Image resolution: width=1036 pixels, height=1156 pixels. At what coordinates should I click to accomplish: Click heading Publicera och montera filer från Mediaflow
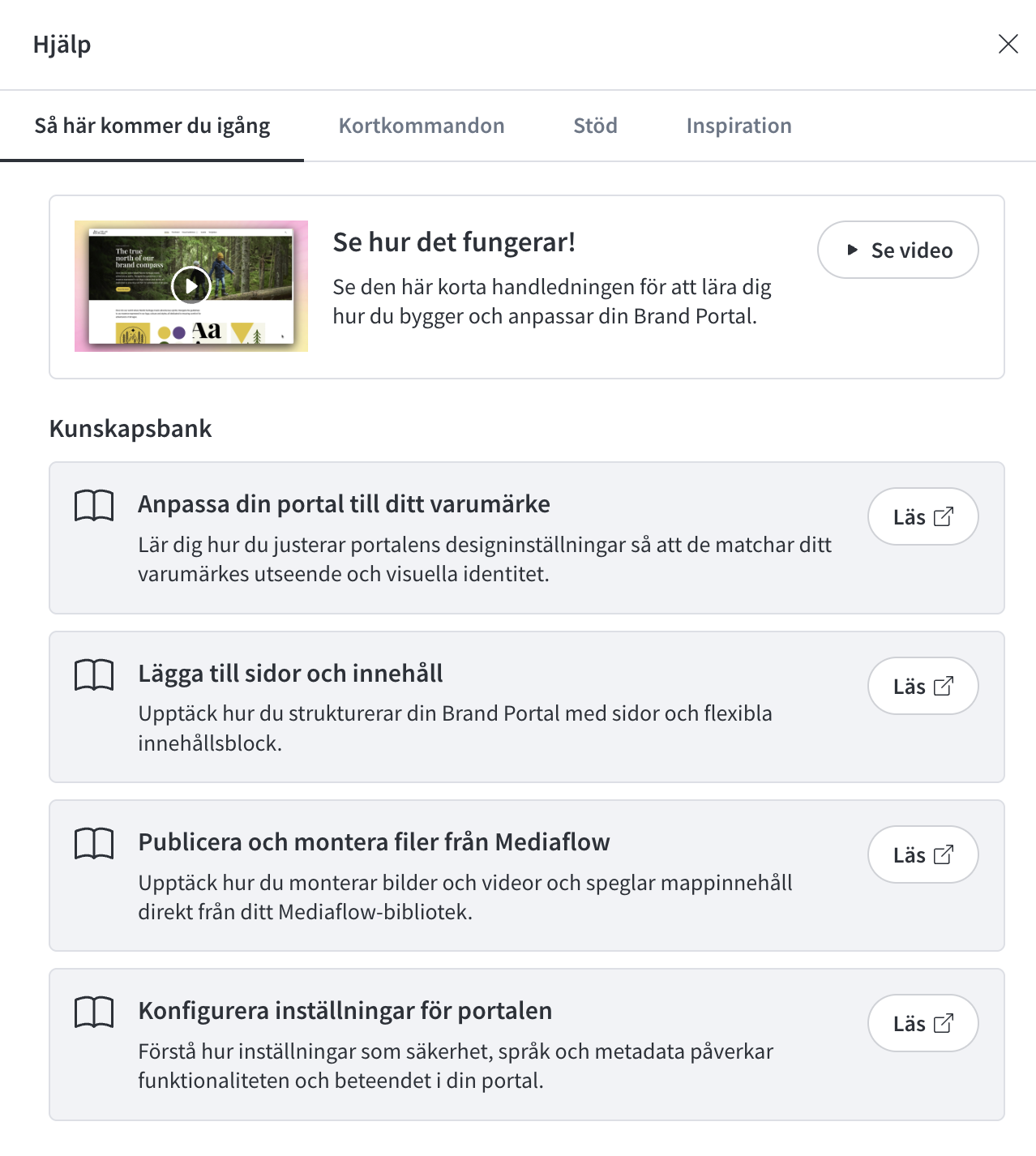[x=374, y=842]
